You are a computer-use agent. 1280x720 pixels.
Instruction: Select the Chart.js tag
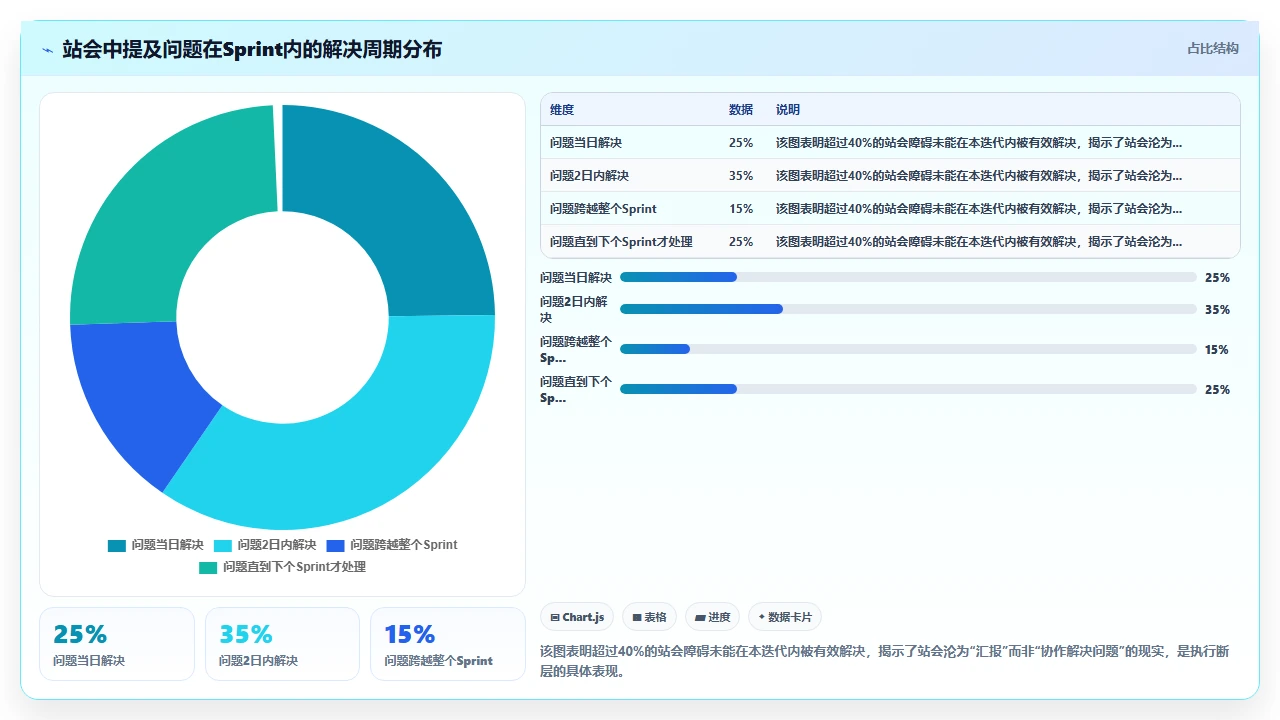577,617
